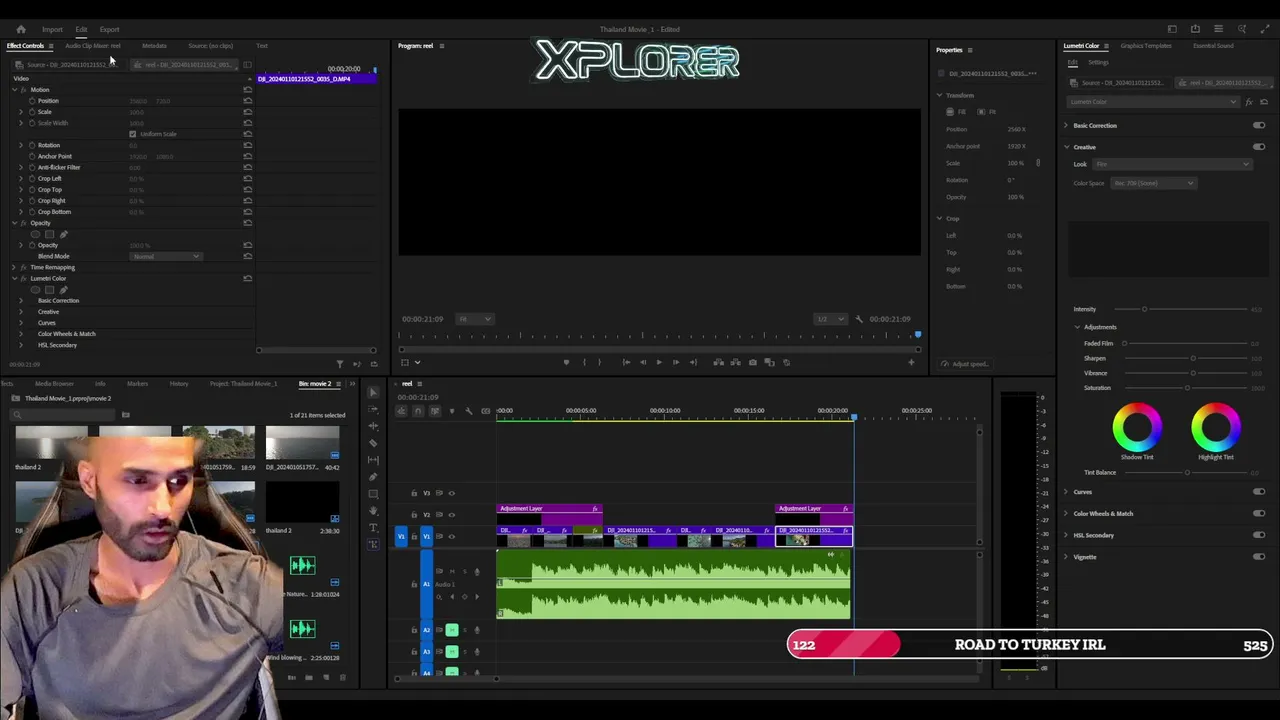1280x720 pixels.
Task: Unmute the A2 audio track
Action: click(452, 629)
